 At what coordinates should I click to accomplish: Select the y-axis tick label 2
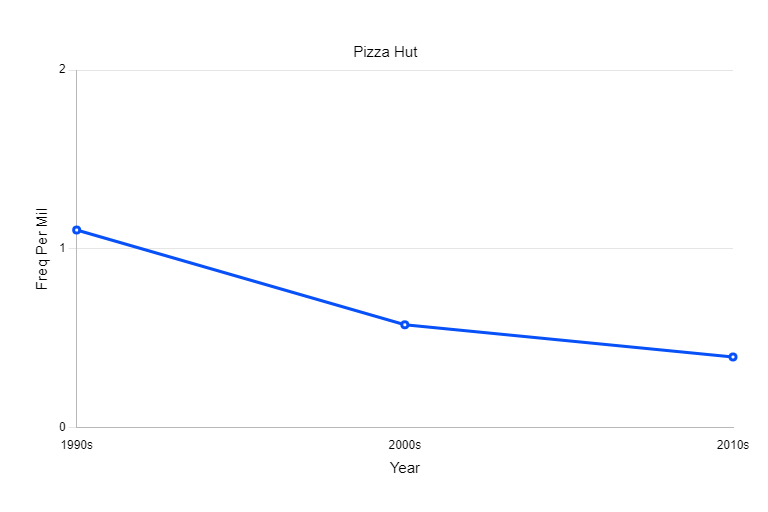[x=62, y=70]
